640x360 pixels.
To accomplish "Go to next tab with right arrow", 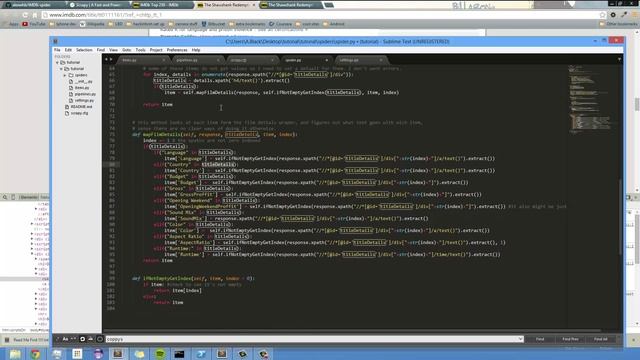I will pos(111,60).
